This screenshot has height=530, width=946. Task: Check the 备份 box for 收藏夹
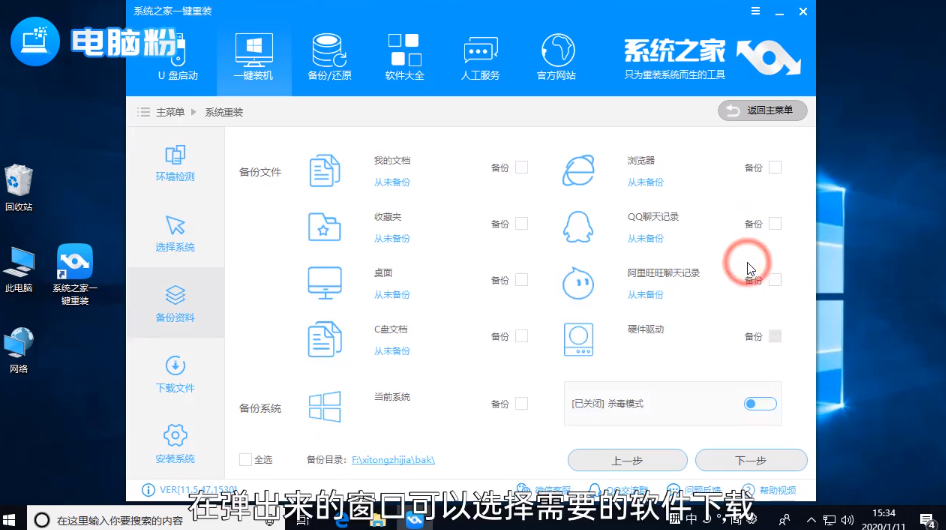coord(522,223)
